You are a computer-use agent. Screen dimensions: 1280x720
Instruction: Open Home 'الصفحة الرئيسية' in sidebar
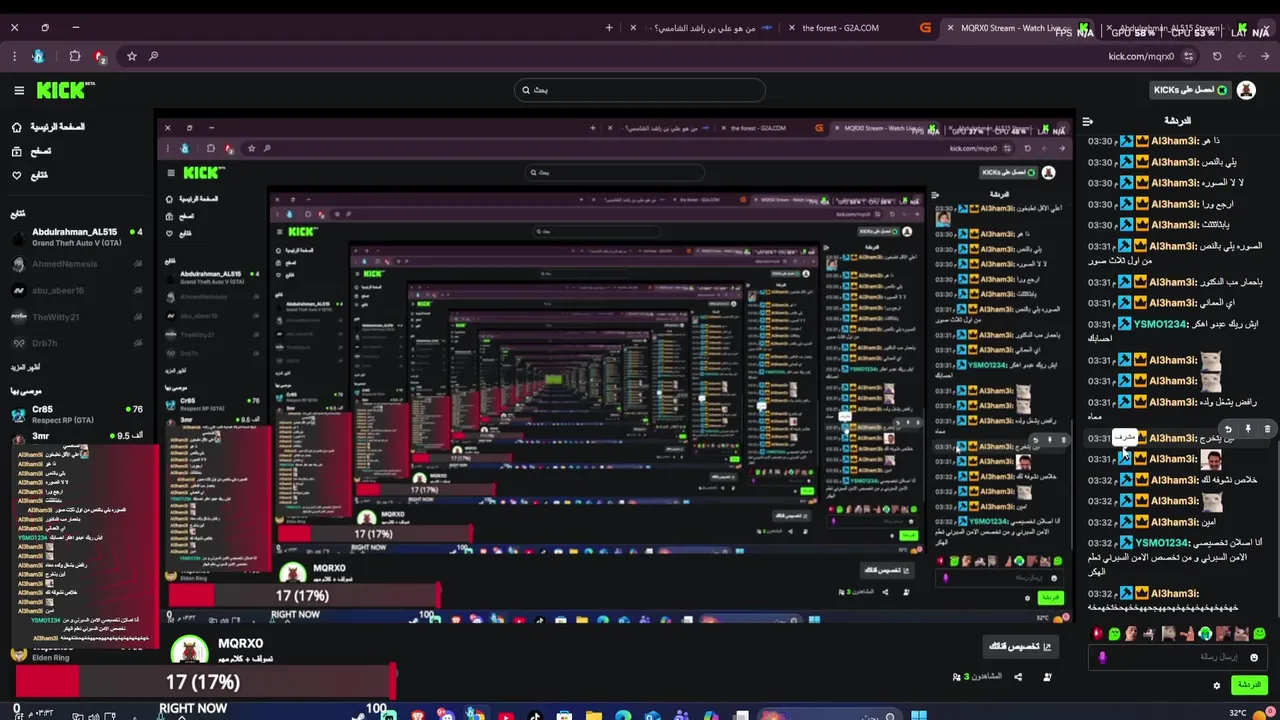[48, 127]
